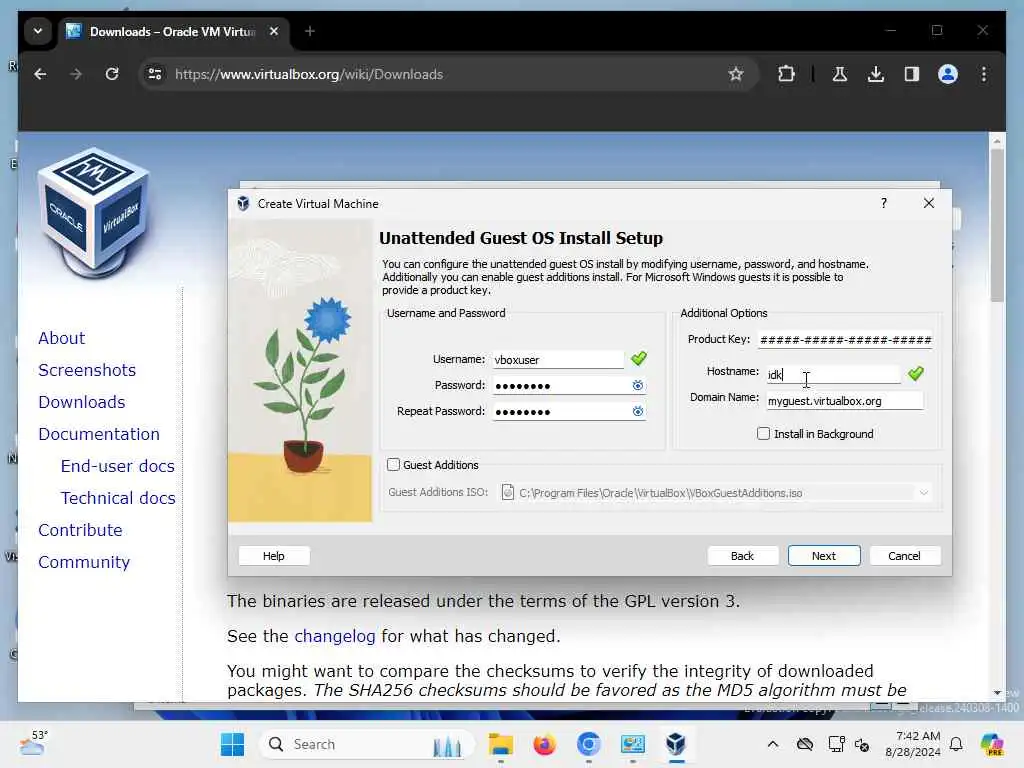Open the monitor app icon in taskbar
The image size is (1024, 768).
632,744
